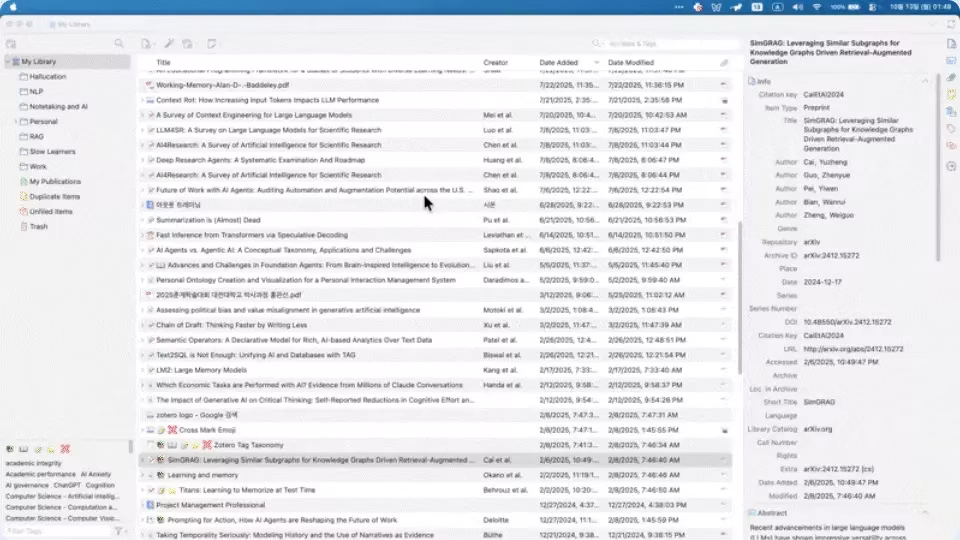Filter by 'AI Anxiety' tag

pos(96,474)
